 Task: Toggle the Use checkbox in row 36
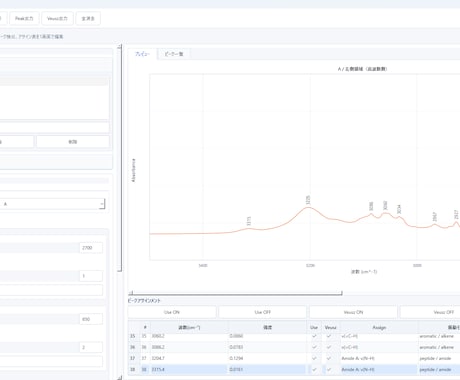[314, 347]
